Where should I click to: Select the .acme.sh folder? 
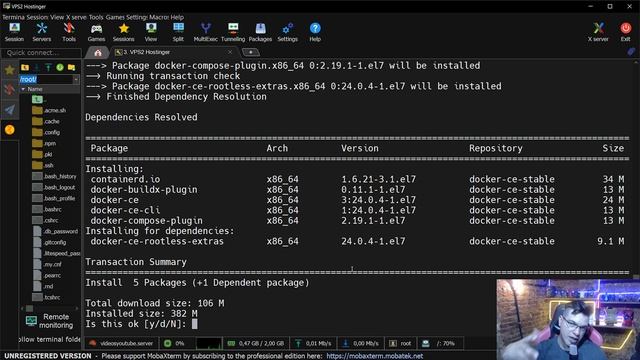point(49,110)
